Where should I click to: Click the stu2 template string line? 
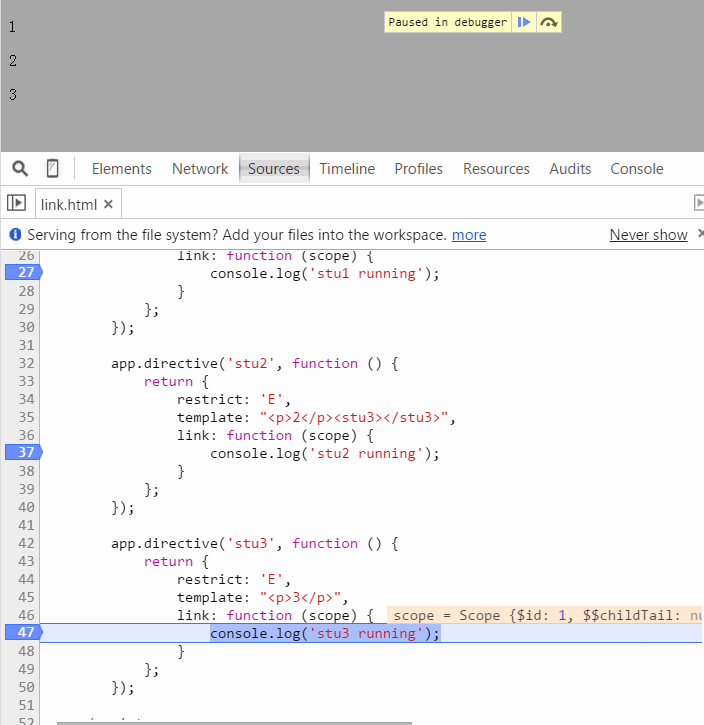(317, 418)
